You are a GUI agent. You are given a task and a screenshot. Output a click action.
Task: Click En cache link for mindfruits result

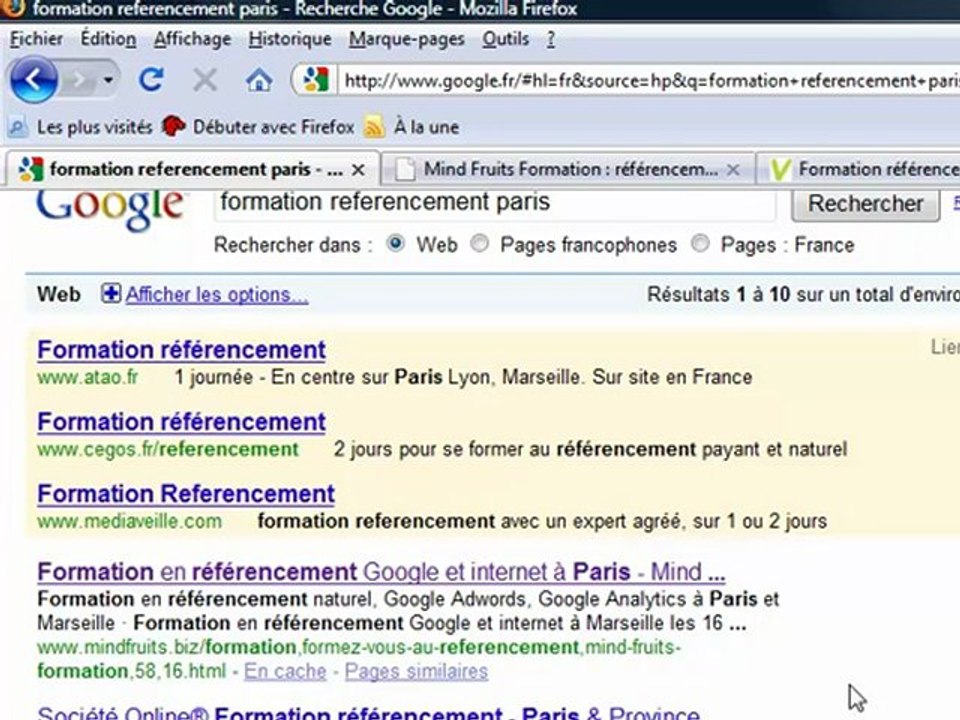(x=285, y=672)
